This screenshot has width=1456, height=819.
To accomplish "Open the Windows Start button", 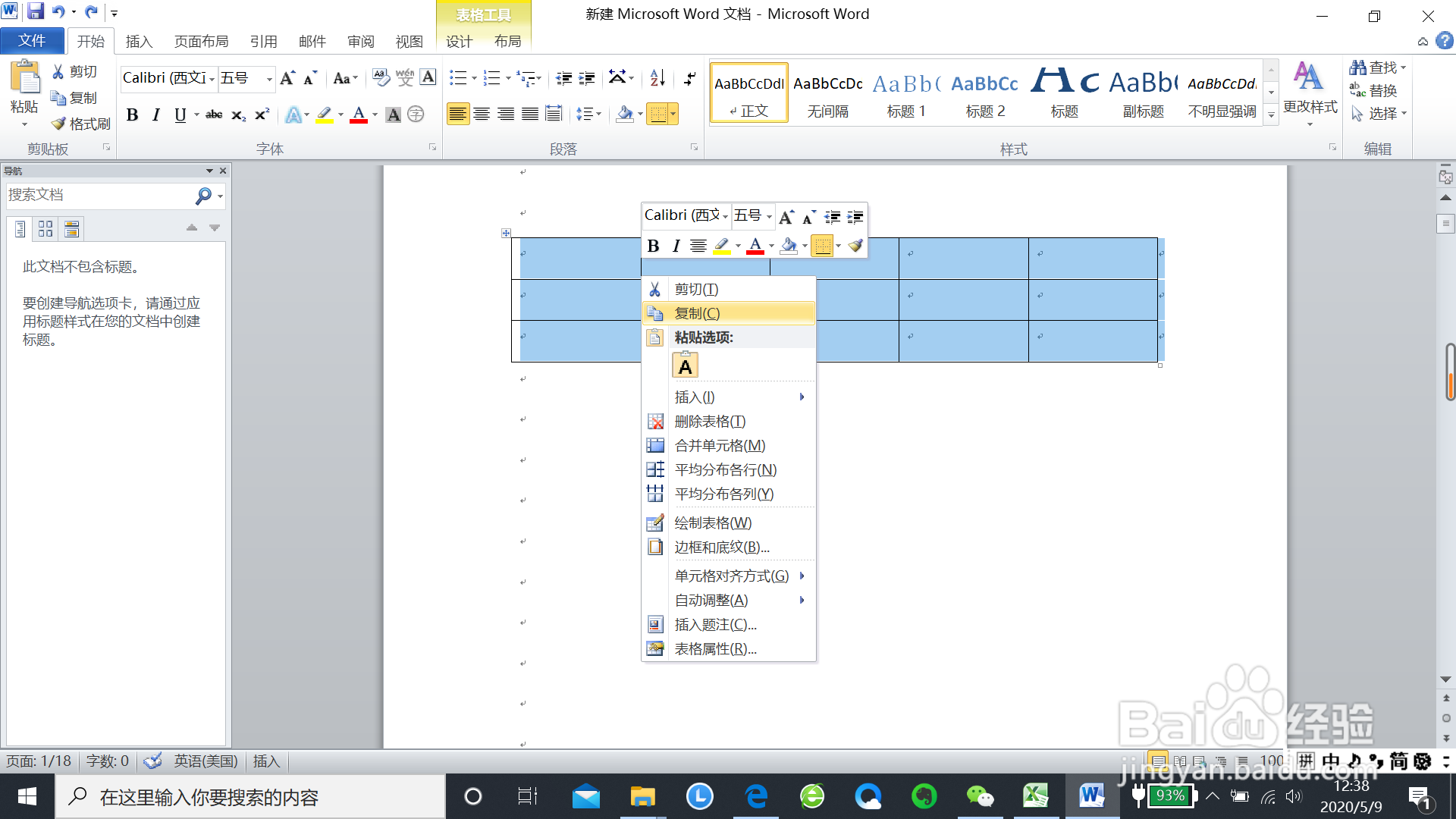I will coord(27,796).
